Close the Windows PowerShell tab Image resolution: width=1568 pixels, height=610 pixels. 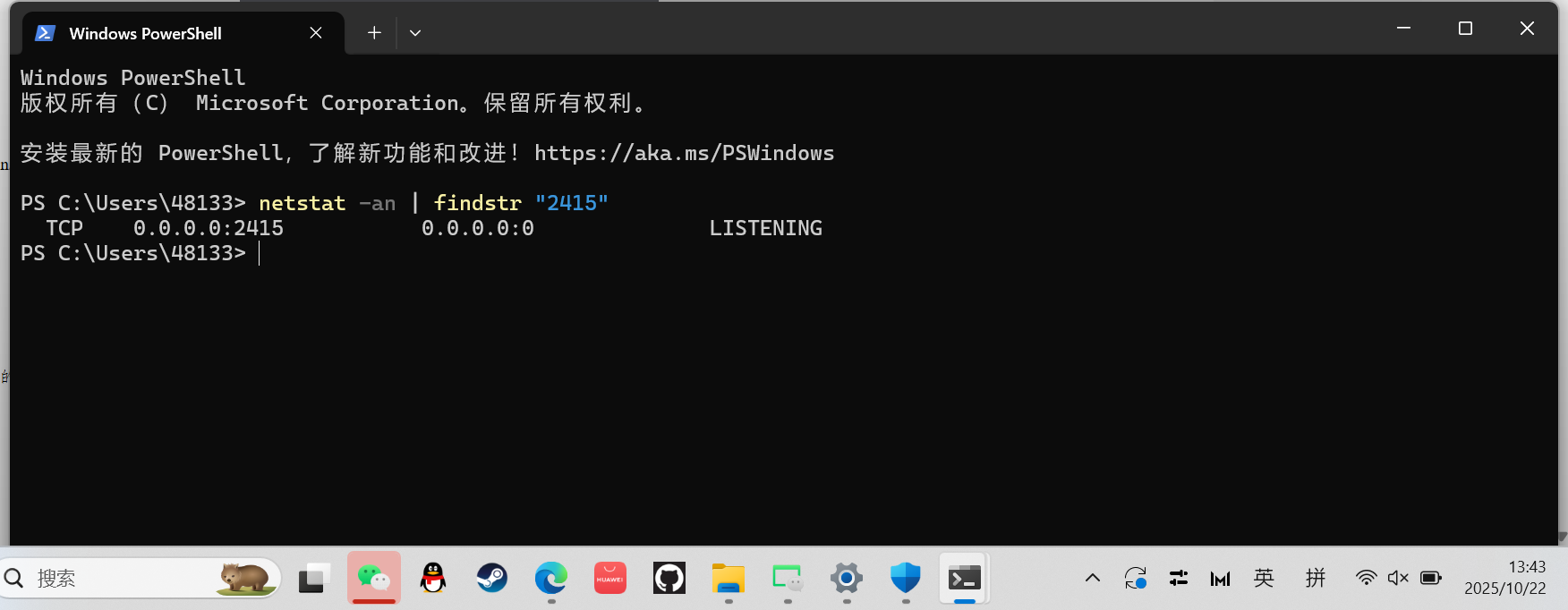(x=316, y=33)
